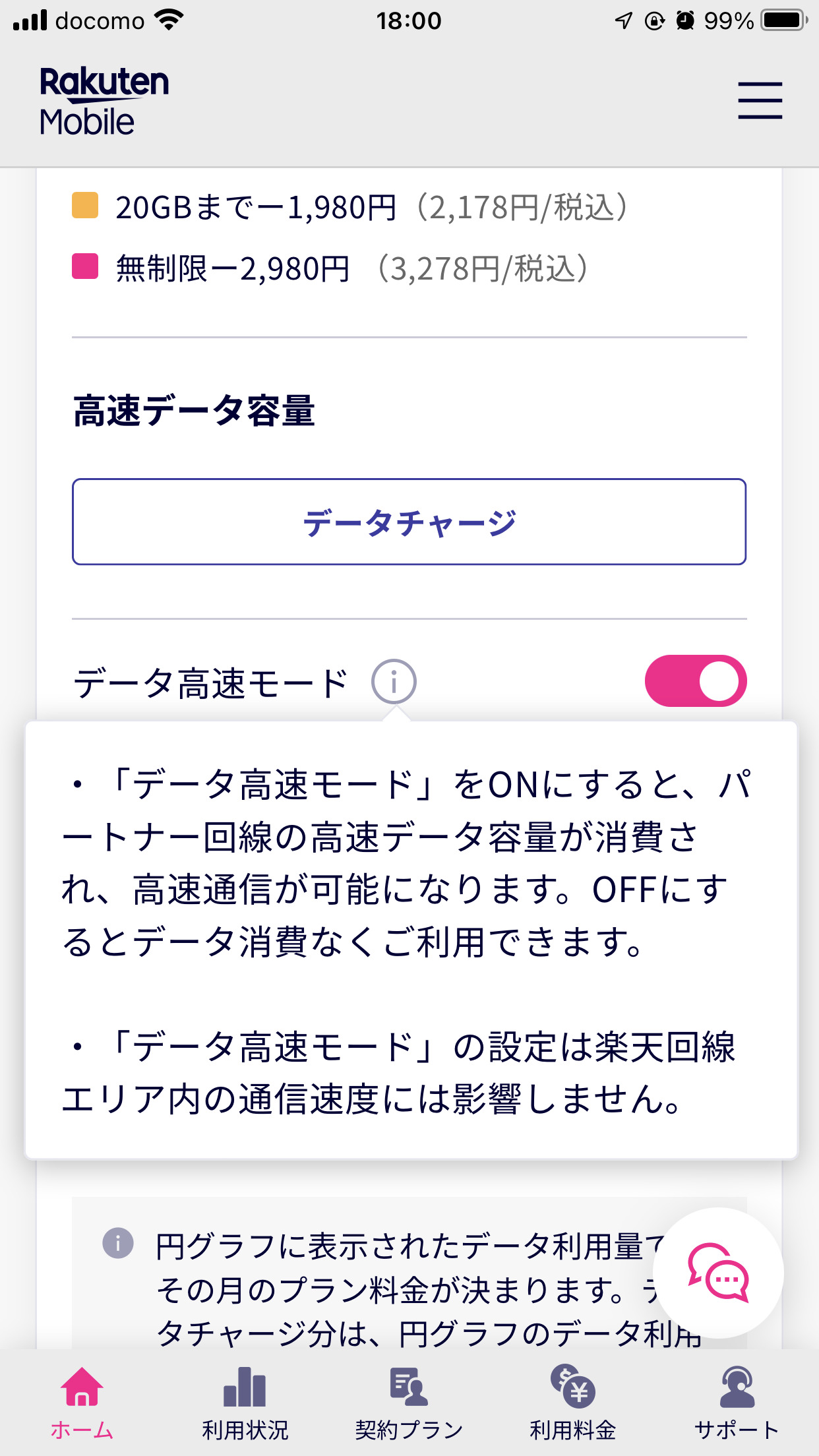Select the 利用料金 tab label
The height and width of the screenshot is (1456, 819).
tap(572, 1430)
